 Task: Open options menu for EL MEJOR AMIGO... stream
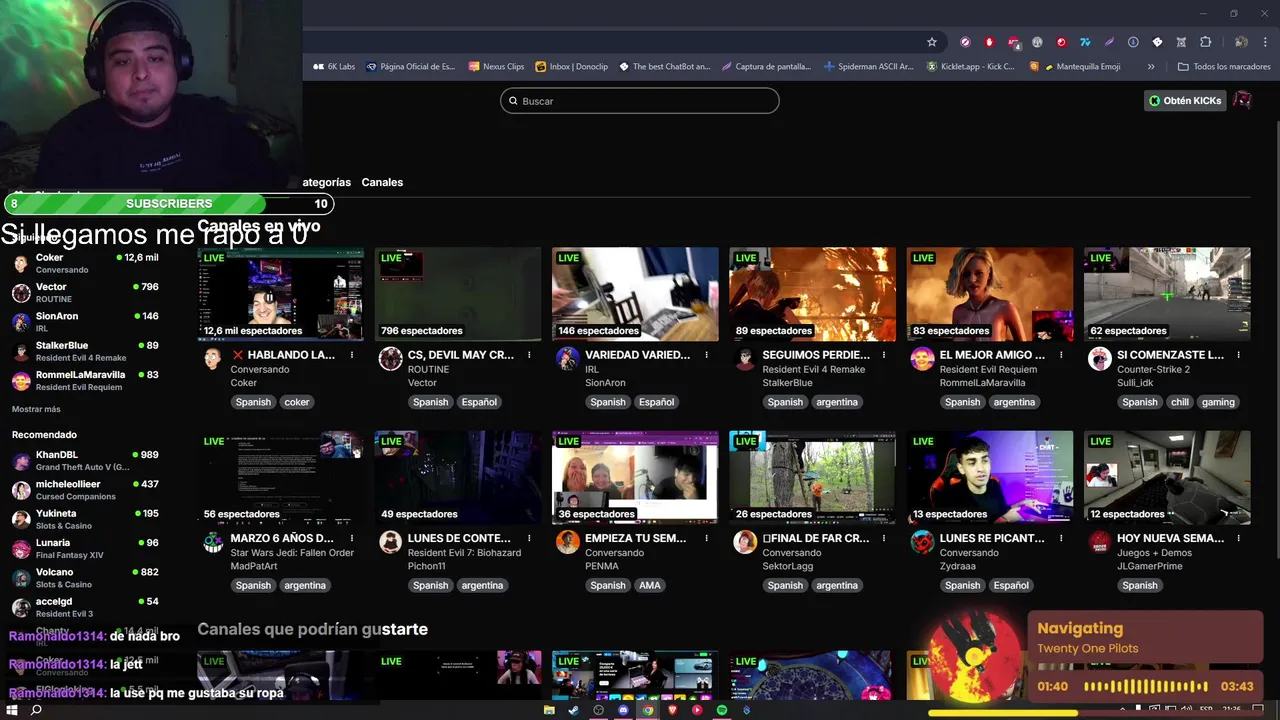[x=1061, y=355]
